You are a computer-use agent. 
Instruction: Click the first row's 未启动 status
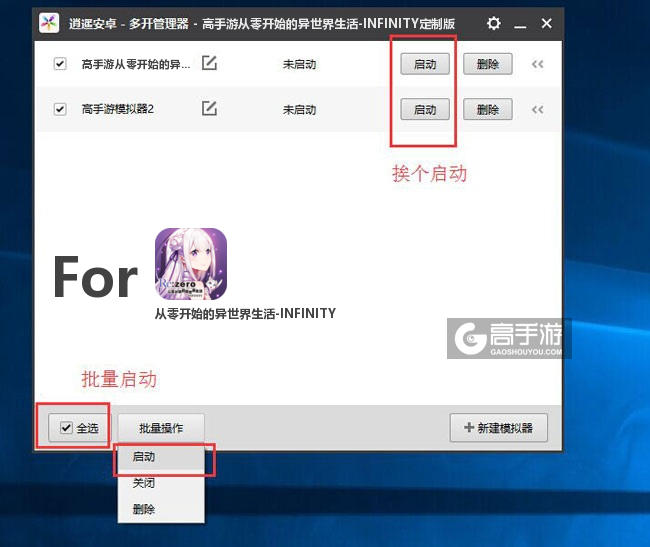coord(299,64)
